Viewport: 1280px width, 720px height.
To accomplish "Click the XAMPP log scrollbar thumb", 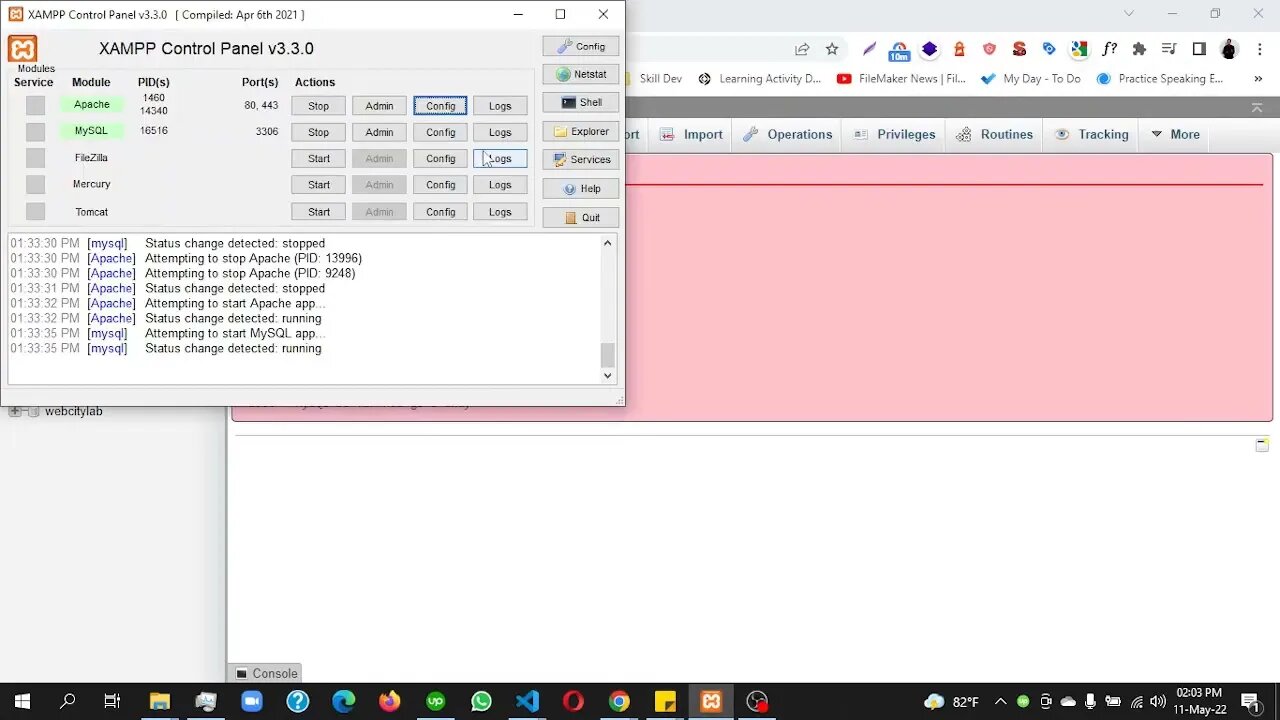I will click(607, 355).
